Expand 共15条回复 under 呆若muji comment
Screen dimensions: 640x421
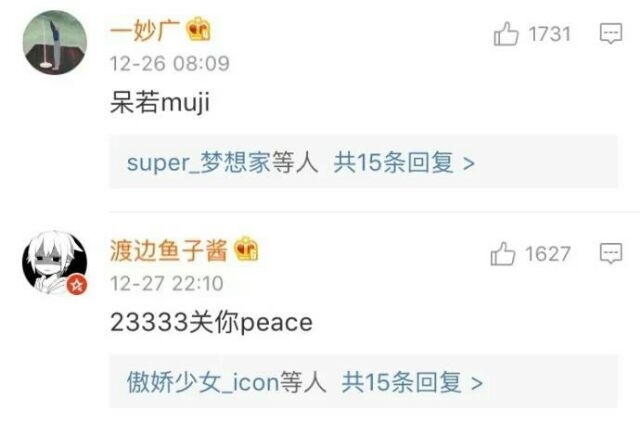point(404,162)
